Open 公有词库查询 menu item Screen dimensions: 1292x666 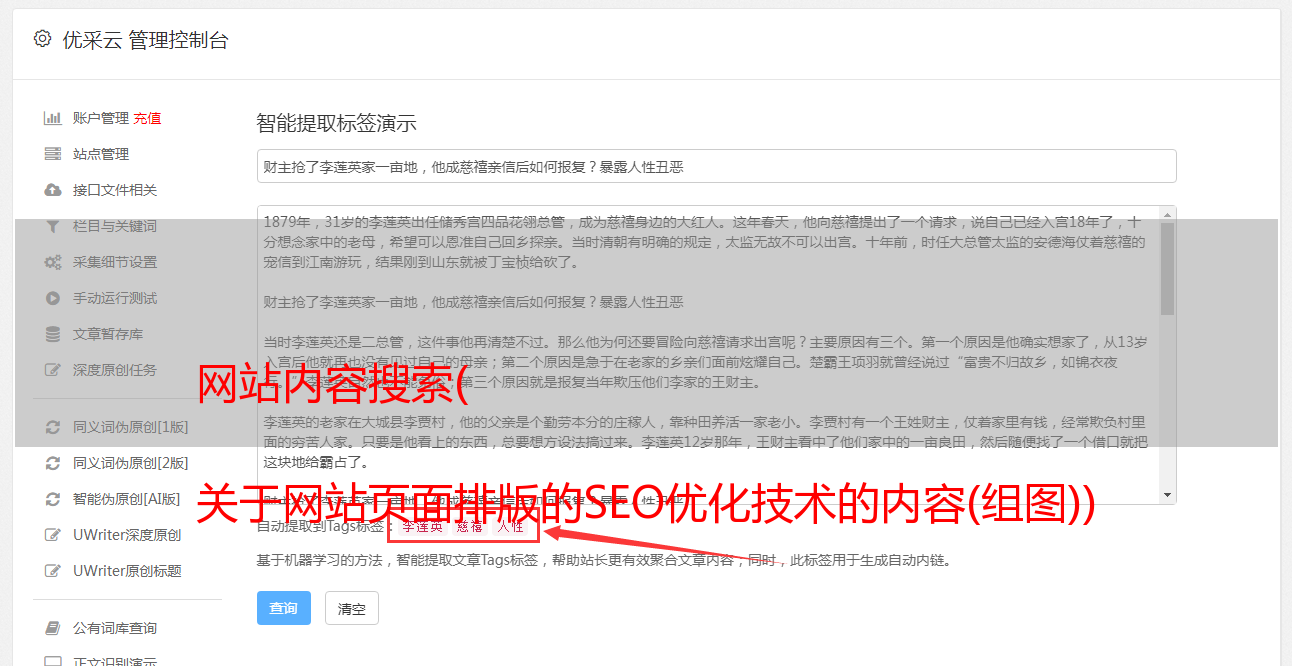(x=115, y=628)
